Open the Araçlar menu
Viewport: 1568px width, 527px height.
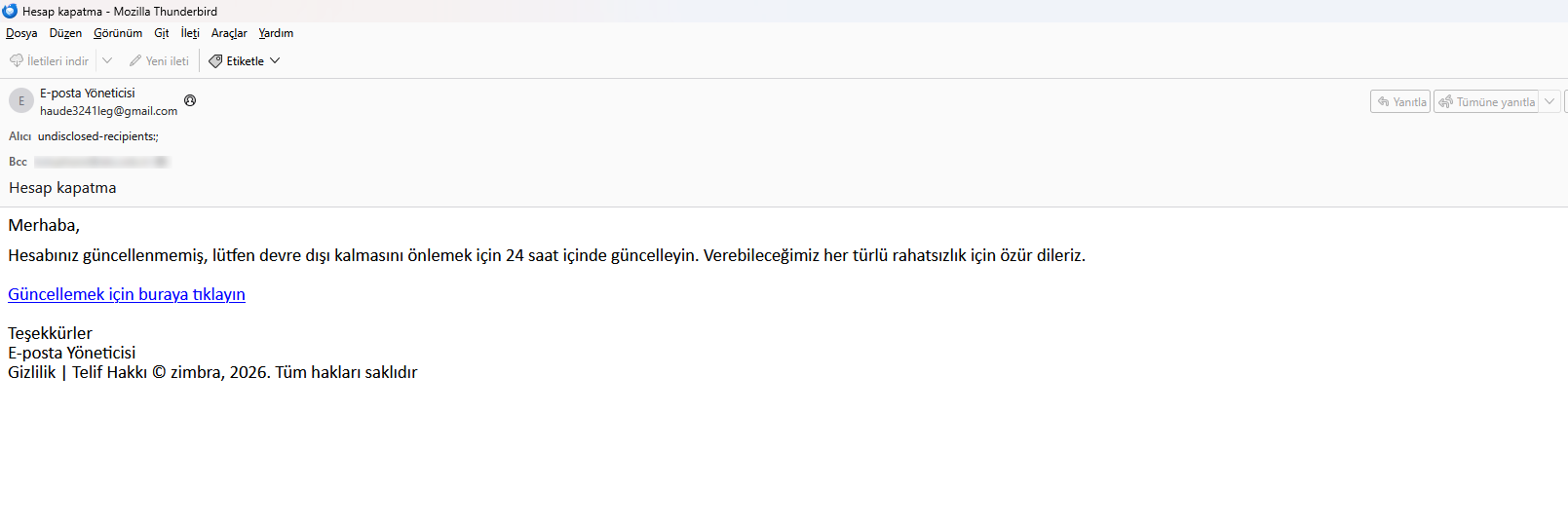coord(229,33)
